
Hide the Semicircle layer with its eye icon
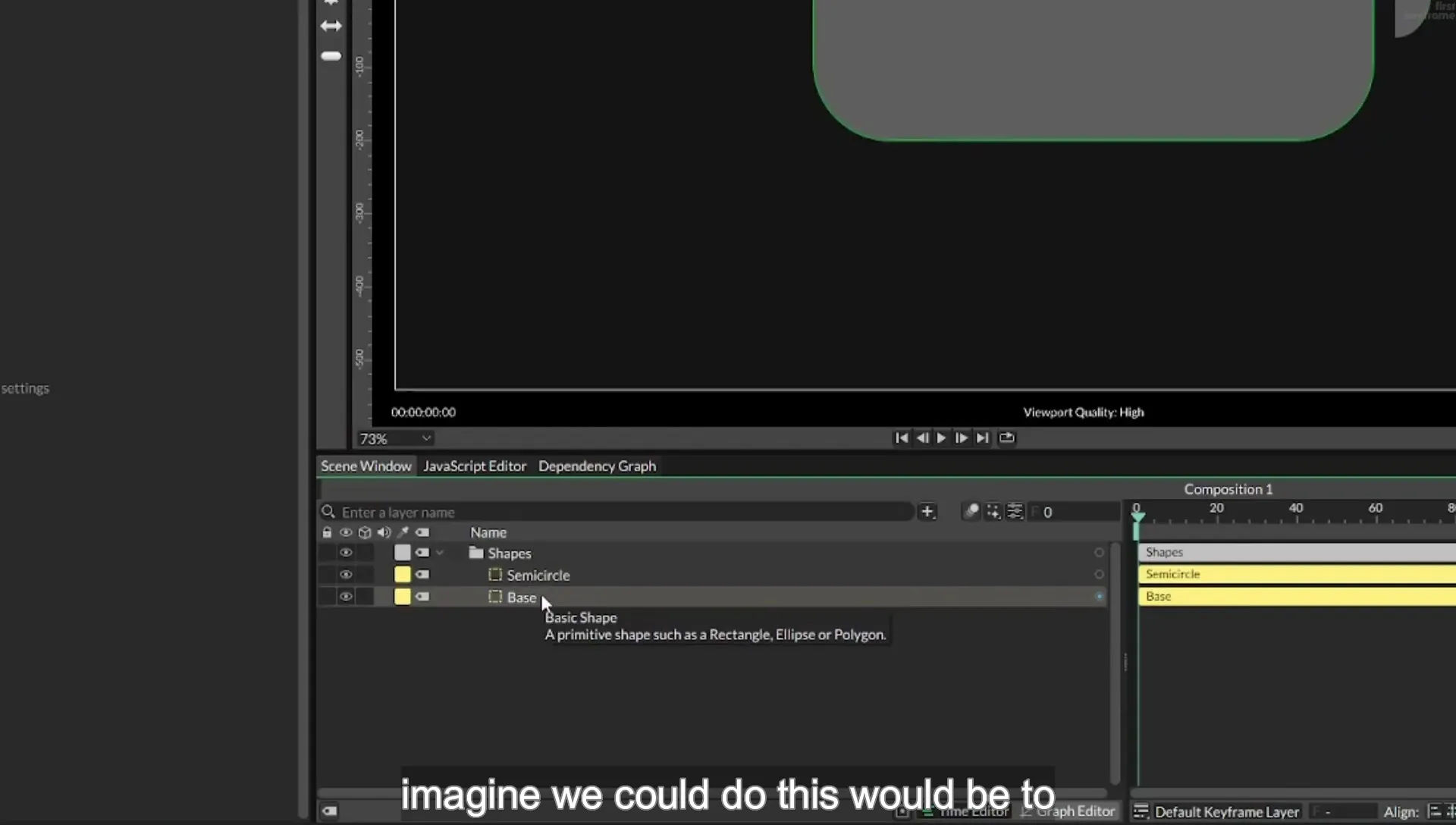click(x=346, y=575)
